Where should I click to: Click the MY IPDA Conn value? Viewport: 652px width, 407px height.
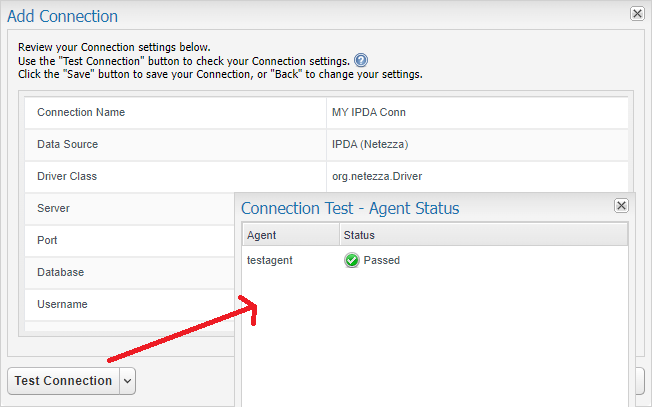369,112
